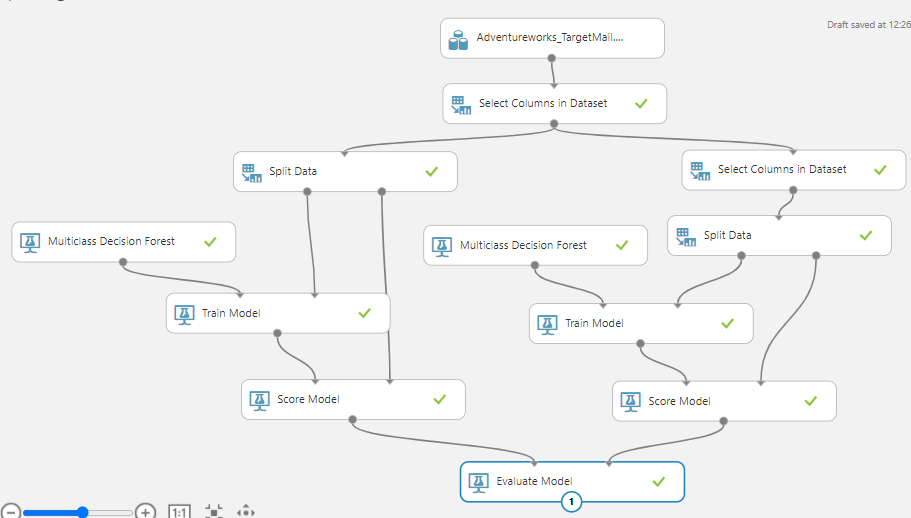
Task: Activate the pan mode arrows icon
Action: (246, 512)
